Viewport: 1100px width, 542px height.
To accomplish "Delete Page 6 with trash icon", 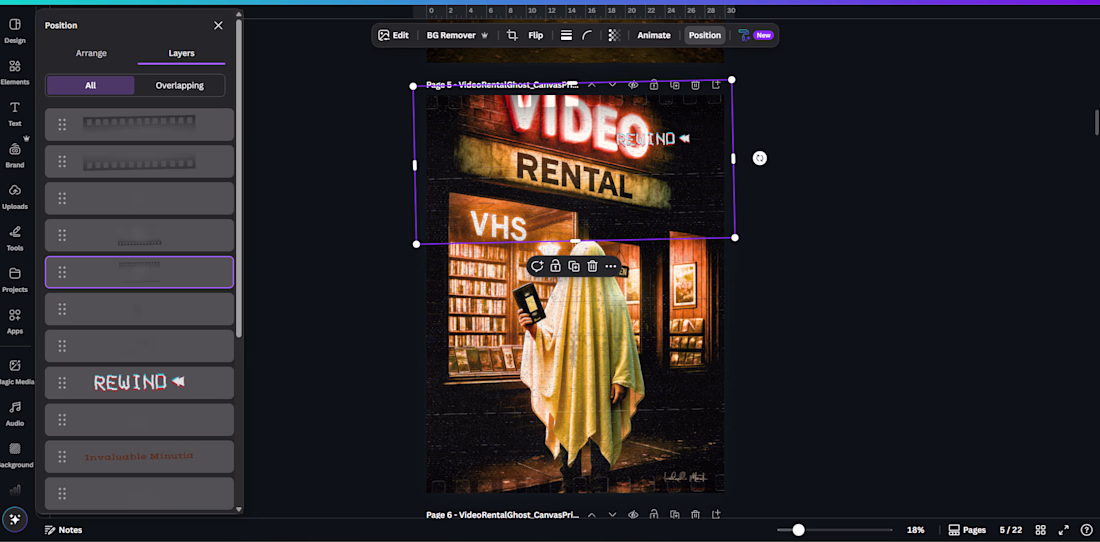I will (x=695, y=515).
